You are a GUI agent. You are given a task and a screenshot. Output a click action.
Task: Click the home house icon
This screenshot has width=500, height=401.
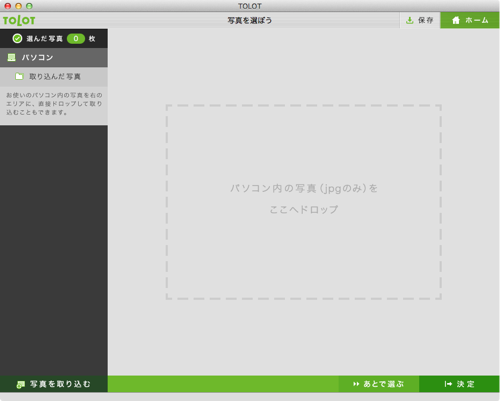456,20
